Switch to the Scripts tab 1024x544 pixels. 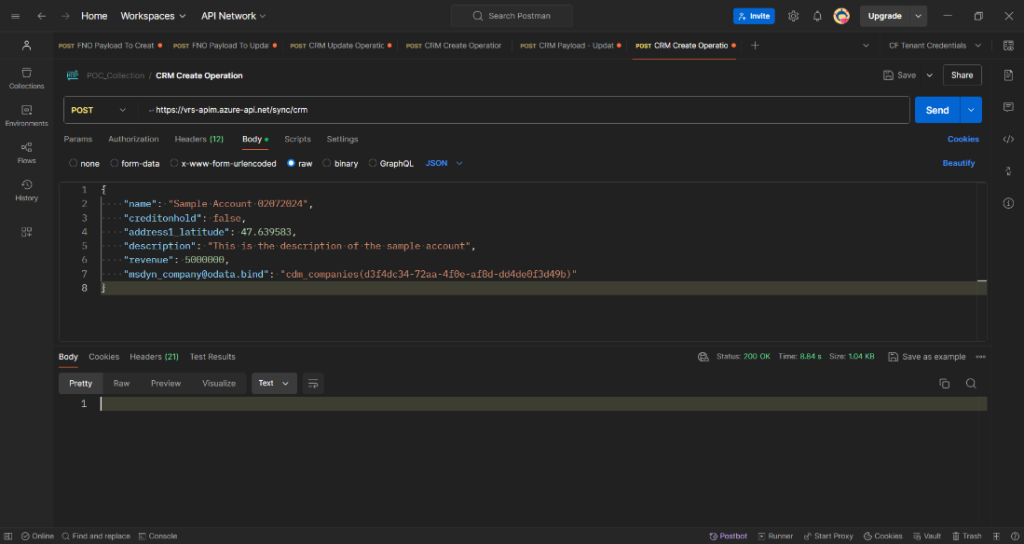[x=297, y=139]
